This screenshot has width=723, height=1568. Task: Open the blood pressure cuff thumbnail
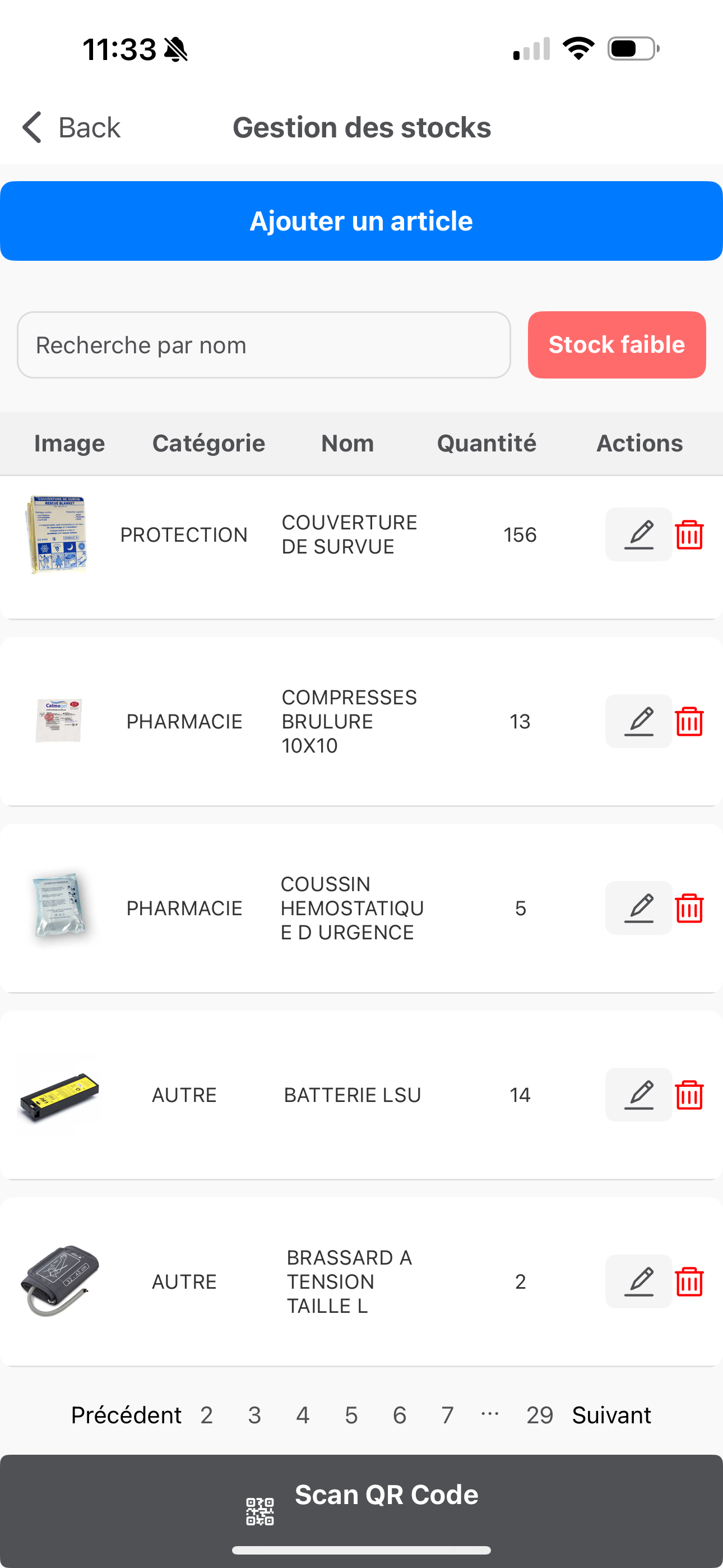59,1281
